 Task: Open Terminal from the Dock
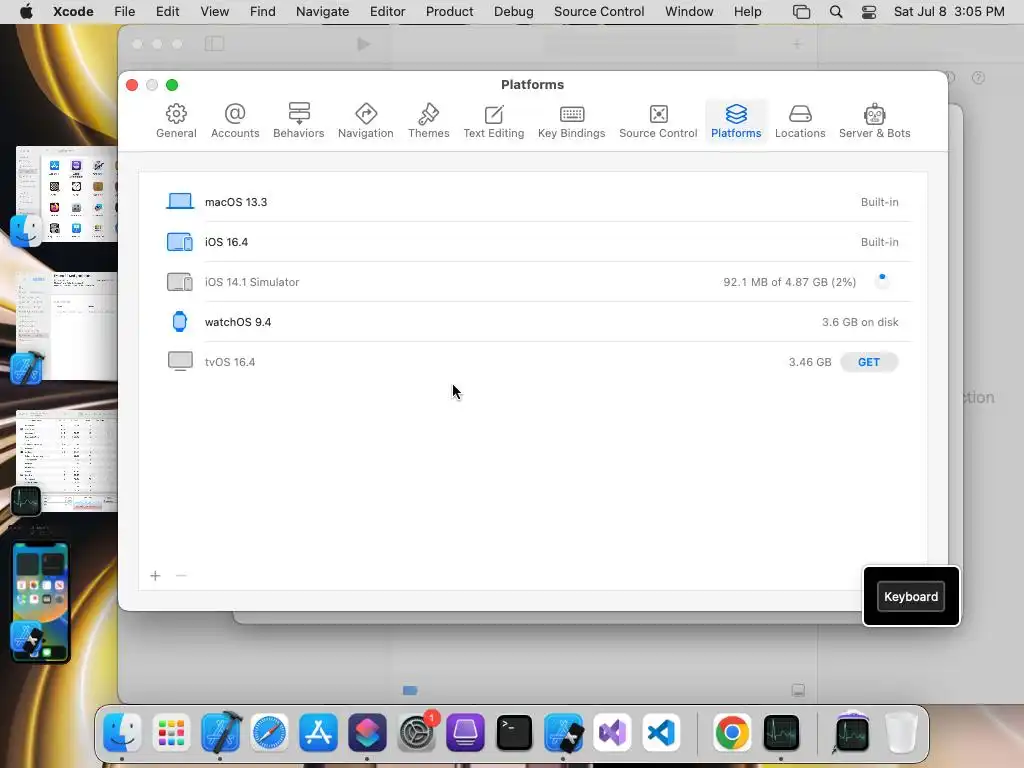click(x=514, y=732)
